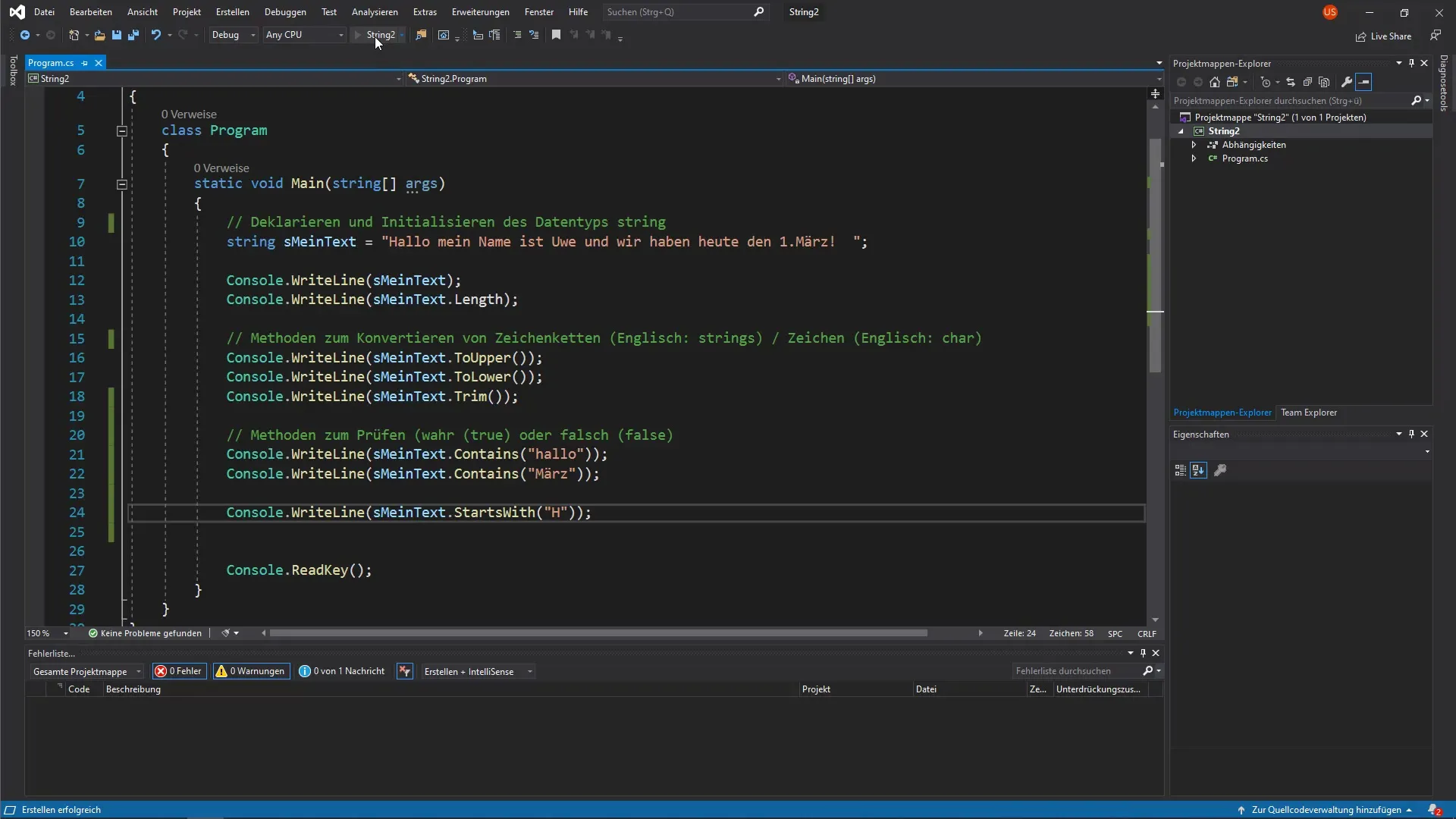Open the String2.Program type dropdown
Image resolution: width=1456 pixels, height=819 pixels.
point(595,79)
